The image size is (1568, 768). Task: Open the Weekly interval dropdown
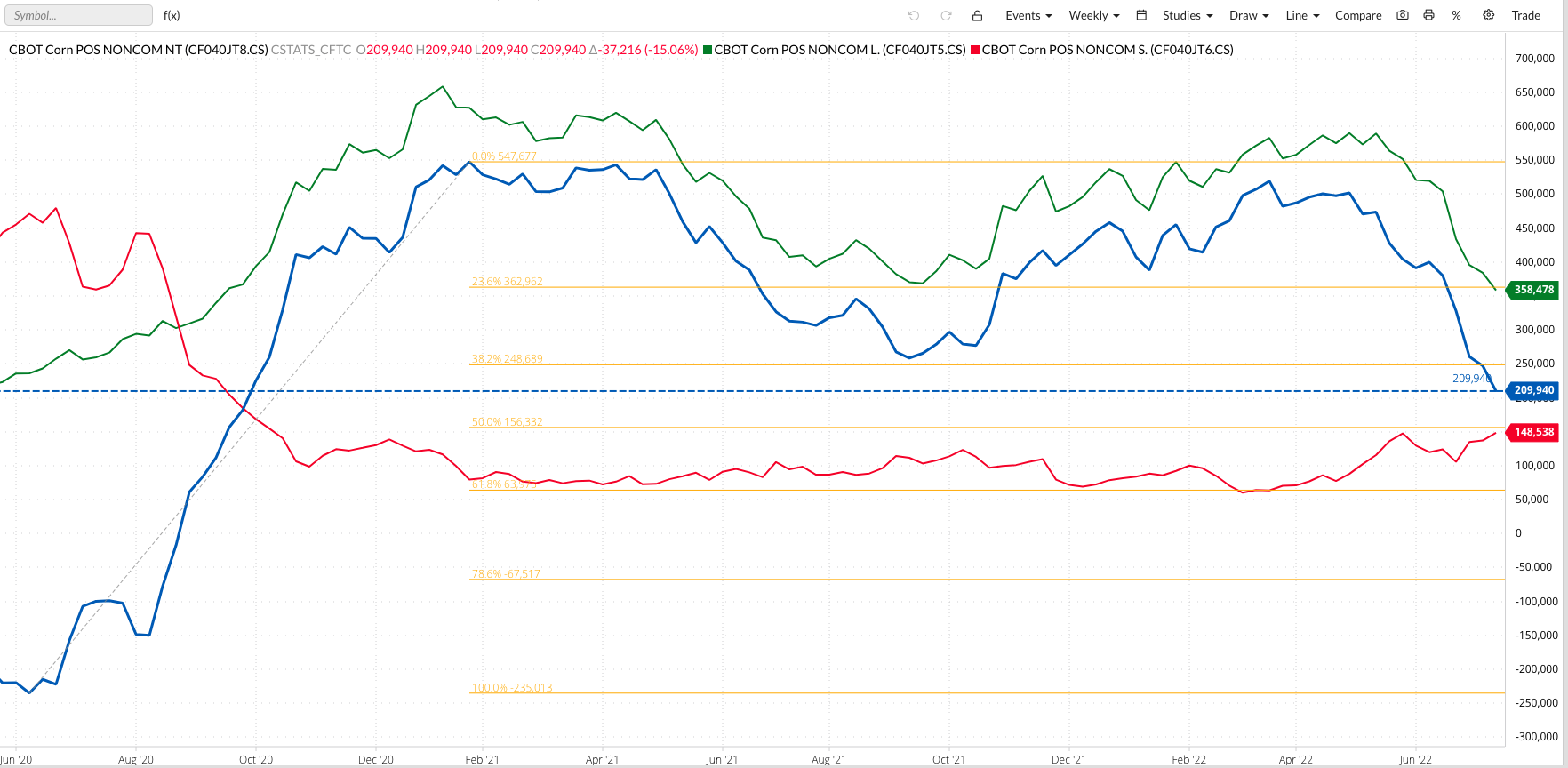(1093, 15)
